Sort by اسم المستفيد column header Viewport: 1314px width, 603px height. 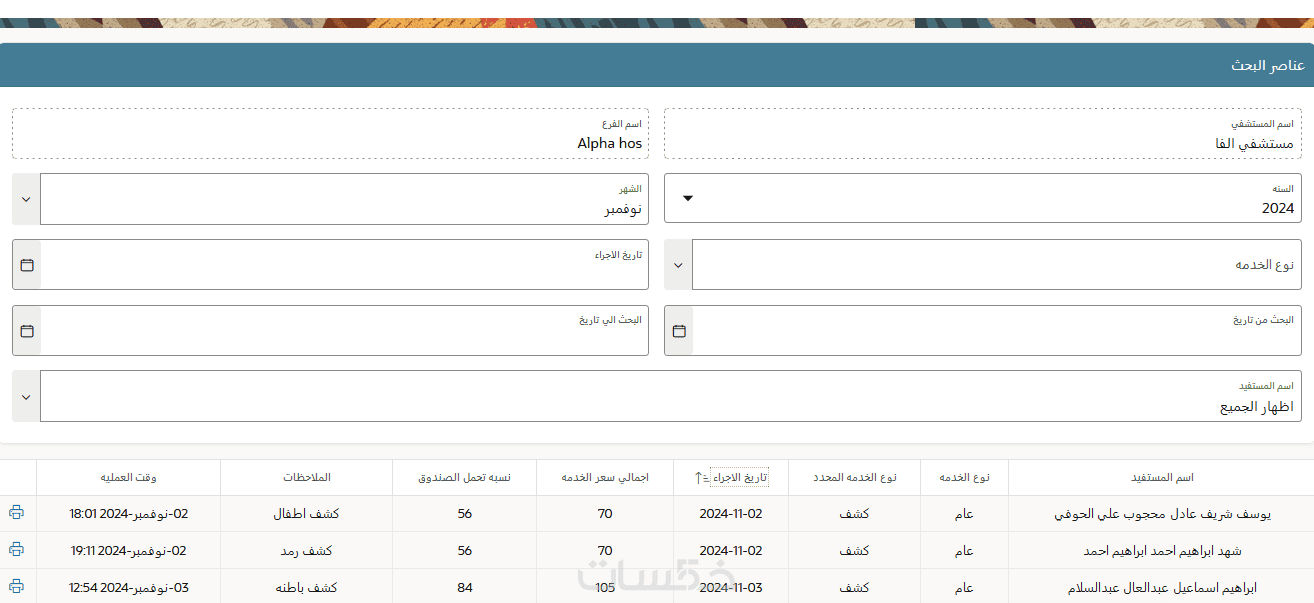pos(1162,478)
